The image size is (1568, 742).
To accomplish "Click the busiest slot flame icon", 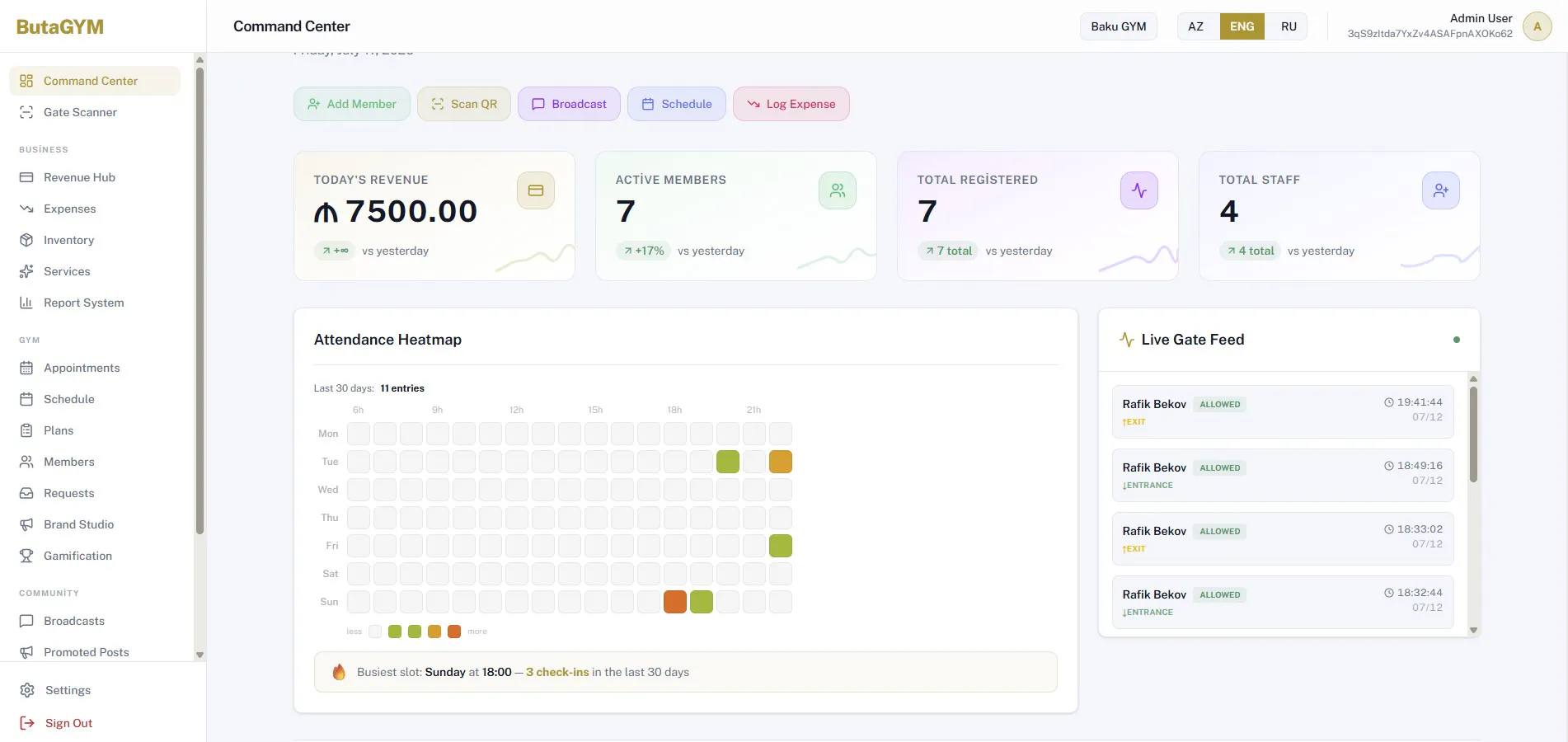I will tap(339, 672).
